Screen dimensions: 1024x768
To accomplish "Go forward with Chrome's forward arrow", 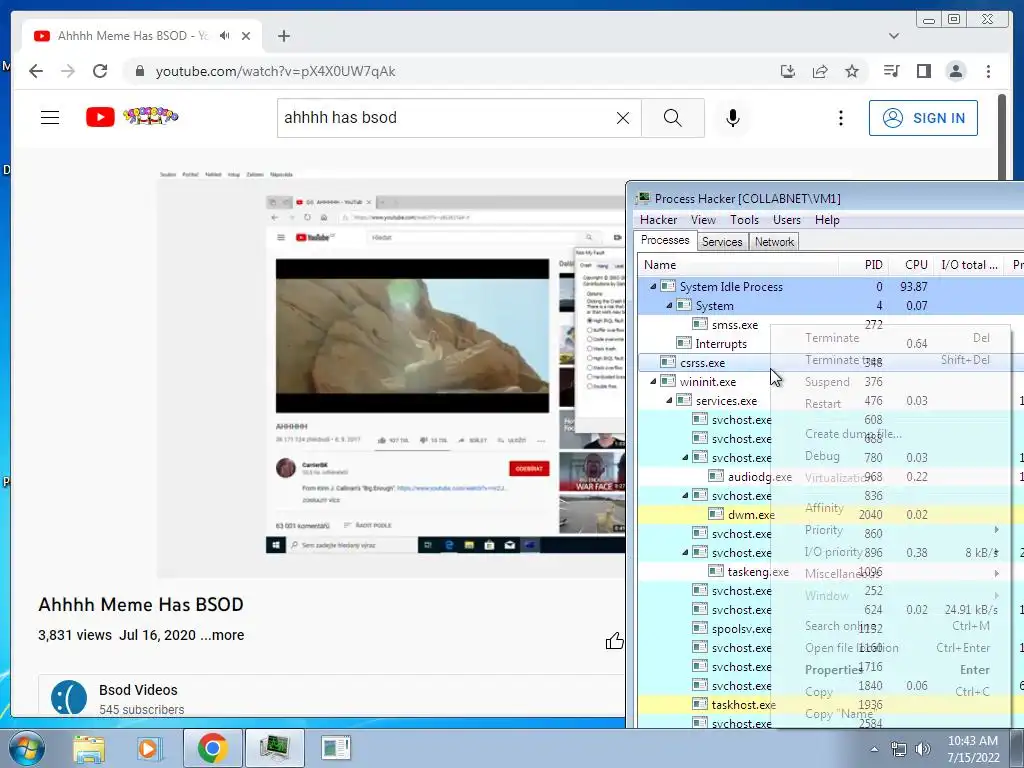I will 68,71.
